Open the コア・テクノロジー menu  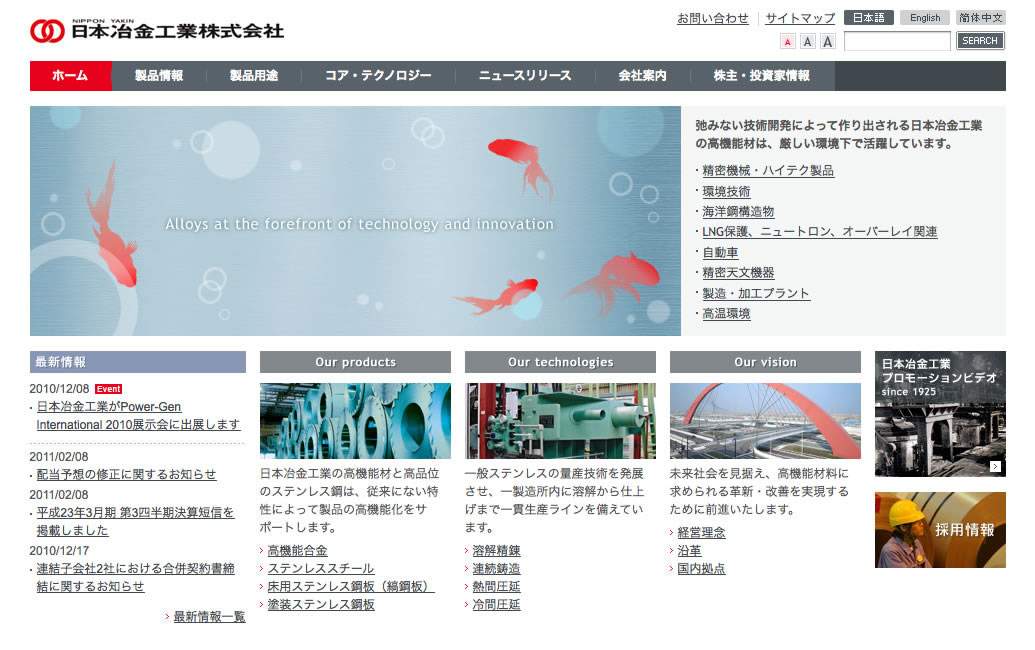[x=378, y=76]
